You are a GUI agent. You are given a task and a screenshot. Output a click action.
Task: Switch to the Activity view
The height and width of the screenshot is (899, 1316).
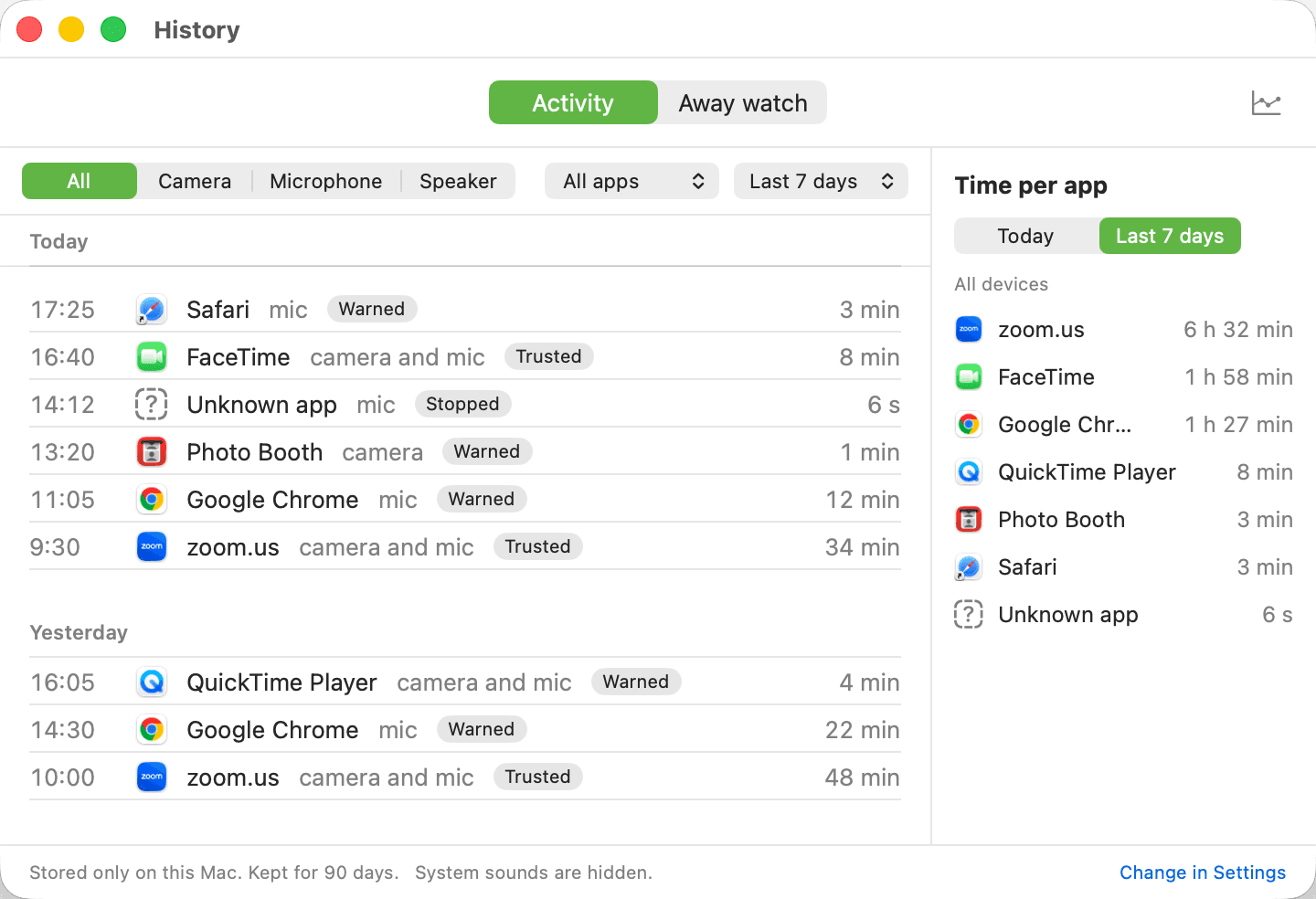tap(573, 102)
